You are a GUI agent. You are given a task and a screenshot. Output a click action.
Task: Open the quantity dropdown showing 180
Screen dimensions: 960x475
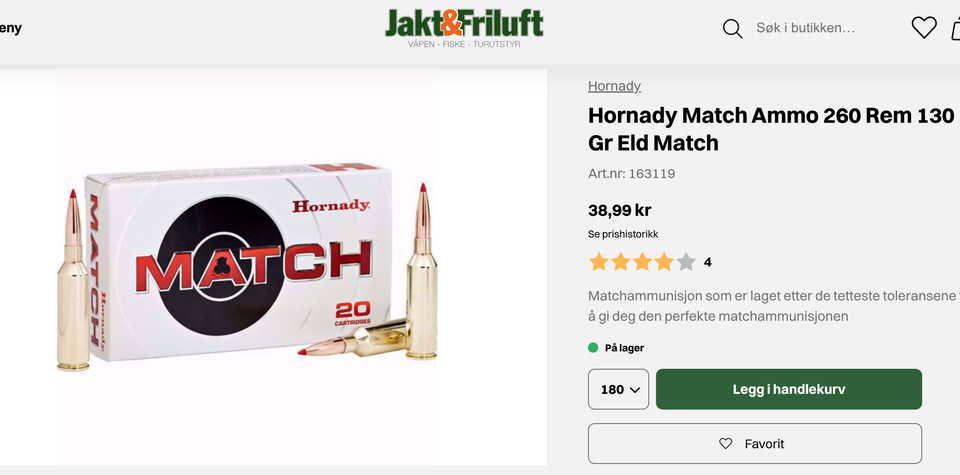pyautogui.click(x=618, y=389)
